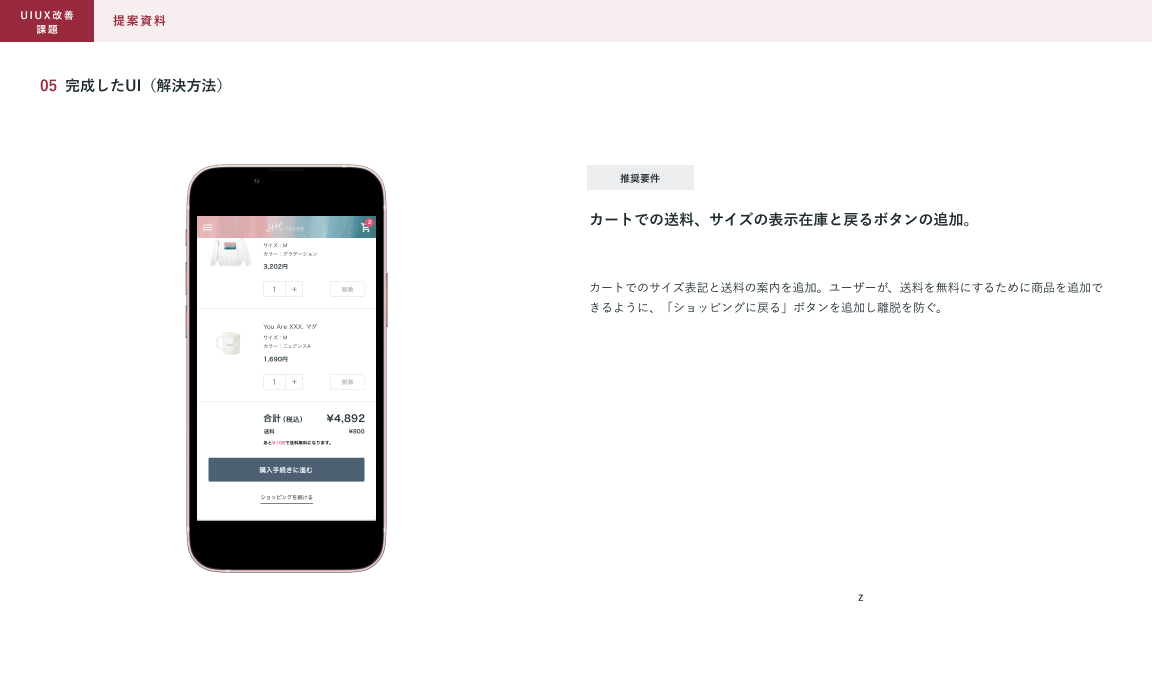Click the ショッピングを続ける link
This screenshot has height=700, width=1152.
286,497
